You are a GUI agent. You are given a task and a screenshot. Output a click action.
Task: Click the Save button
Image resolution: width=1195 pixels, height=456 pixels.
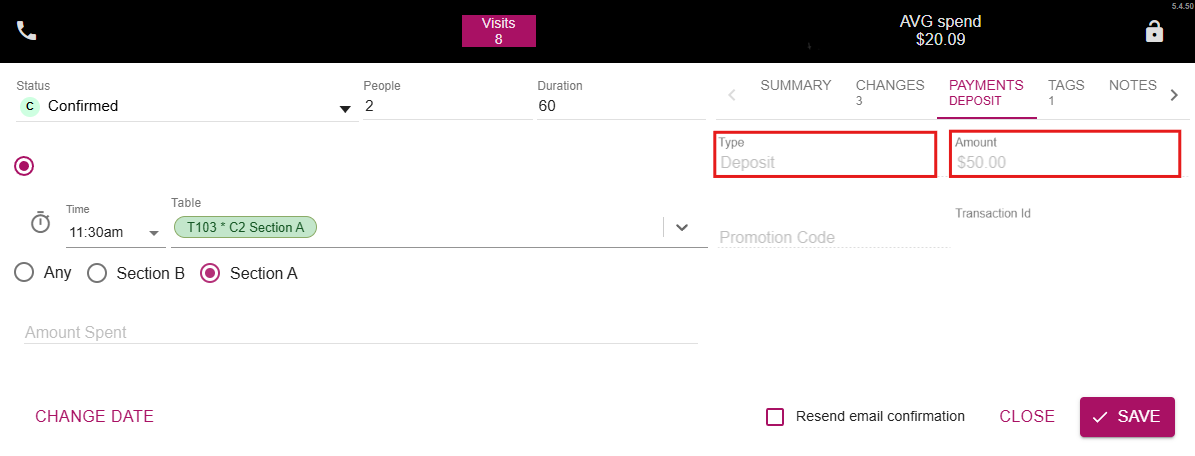[1127, 417]
